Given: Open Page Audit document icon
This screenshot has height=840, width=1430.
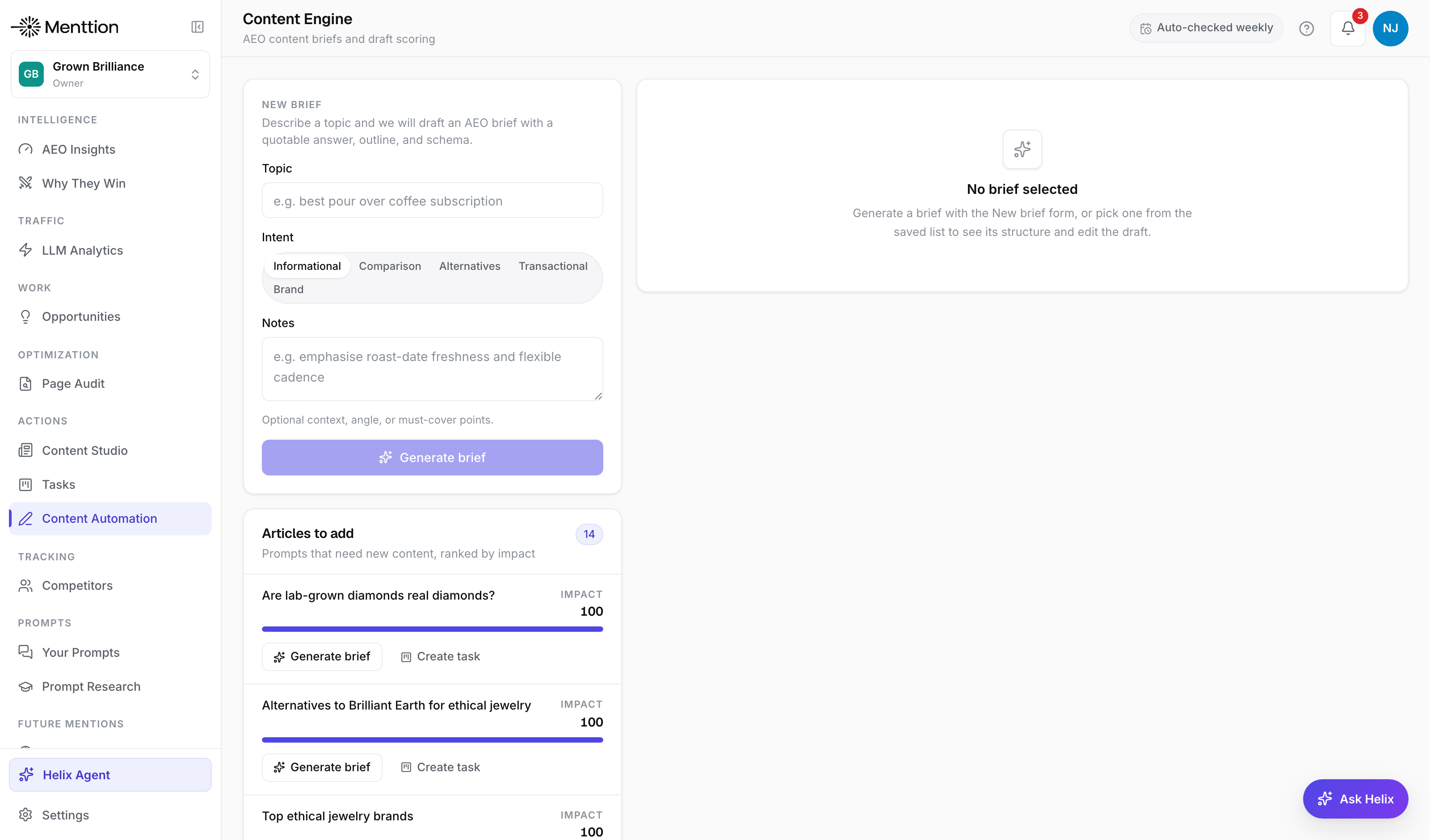Looking at the screenshot, I should click(25, 383).
